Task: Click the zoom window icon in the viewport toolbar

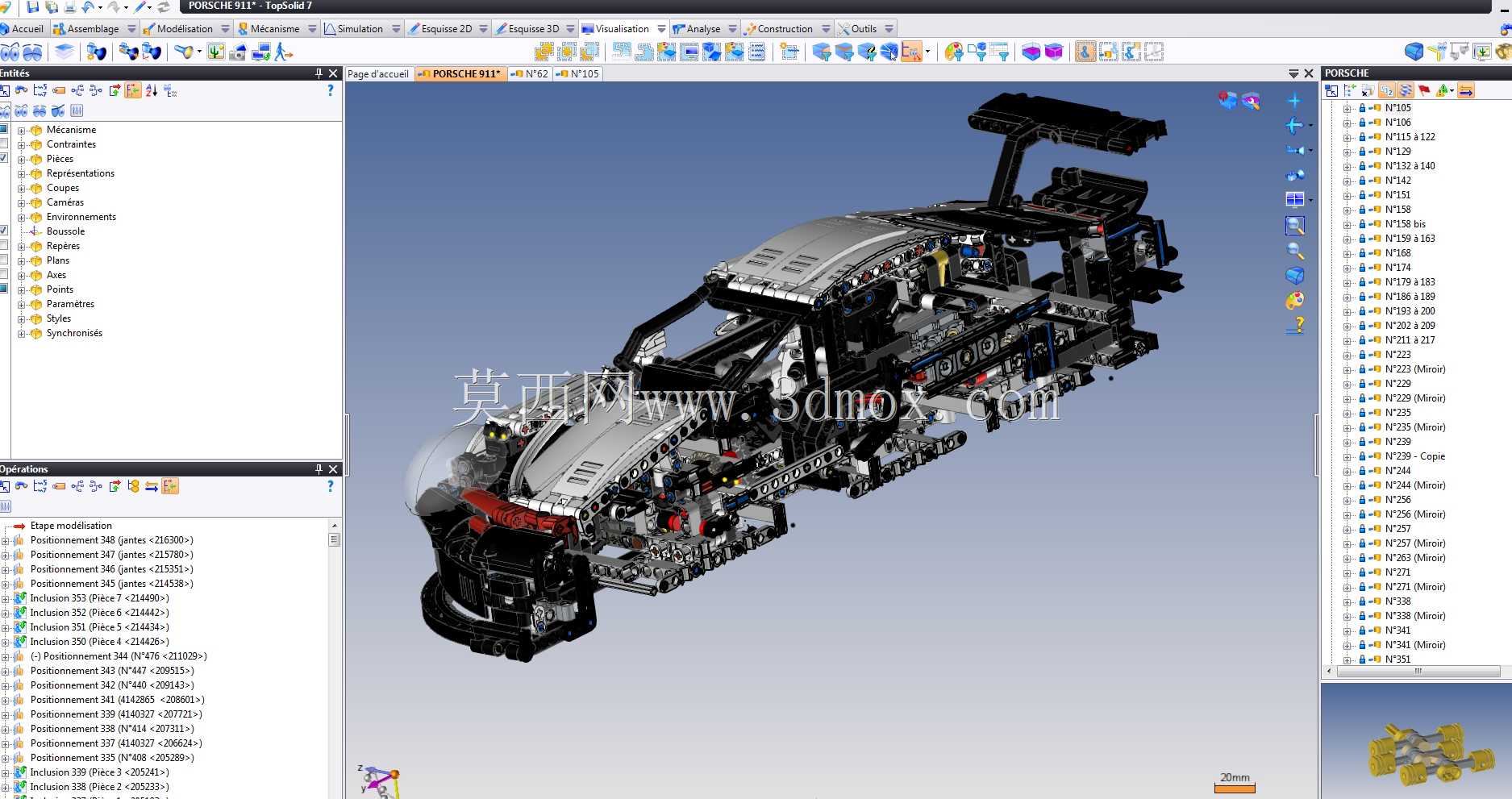Action: pos(1294,226)
